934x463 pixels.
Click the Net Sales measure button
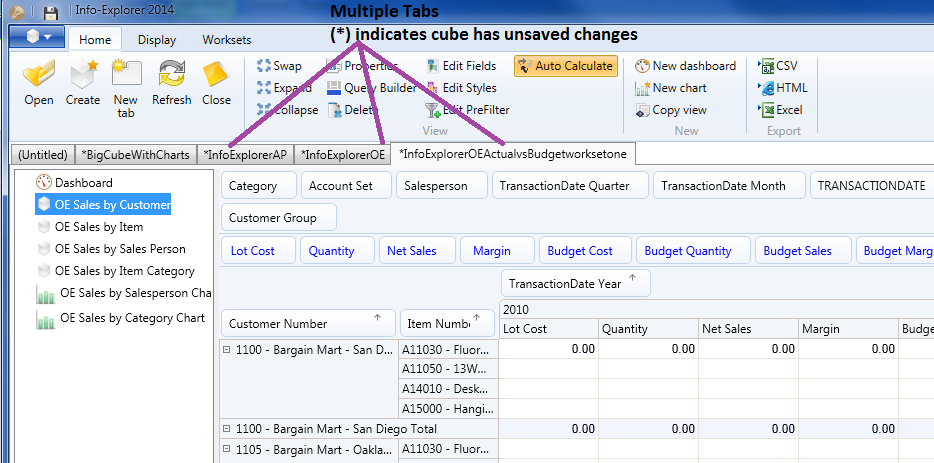pos(415,251)
